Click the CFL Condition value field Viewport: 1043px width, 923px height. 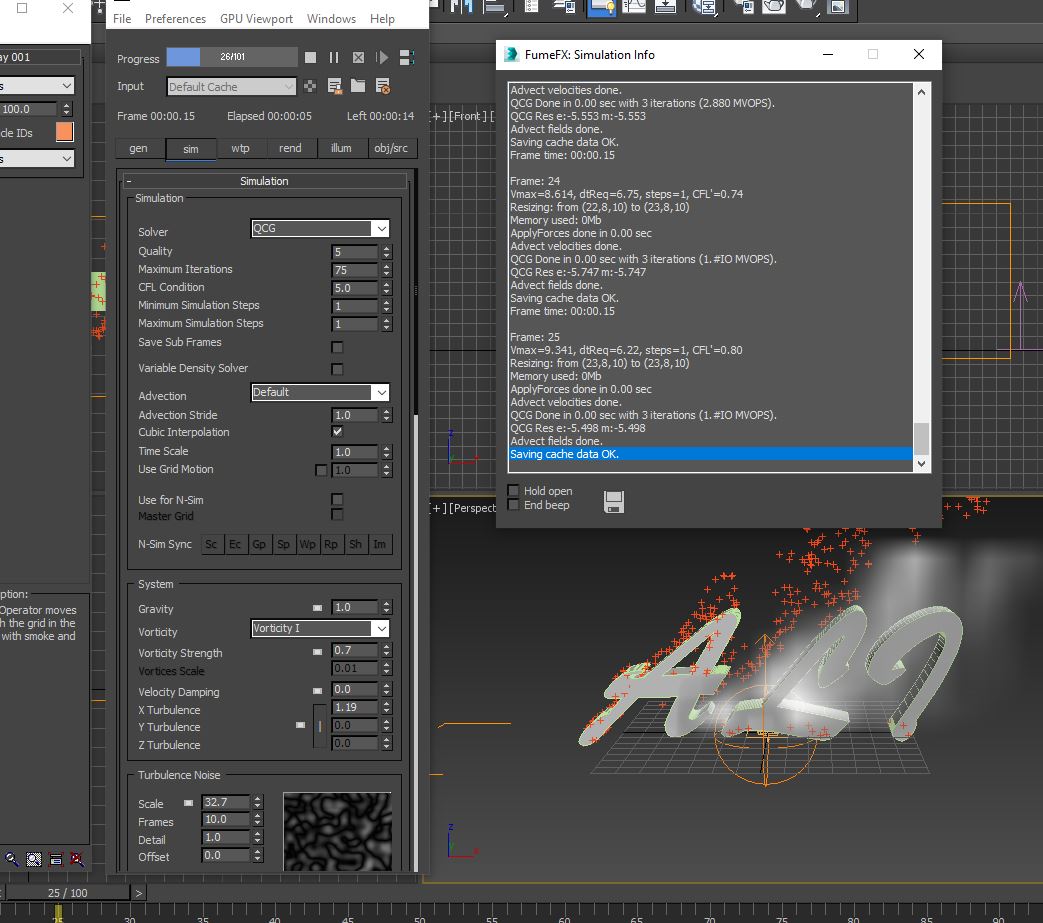[x=355, y=288]
